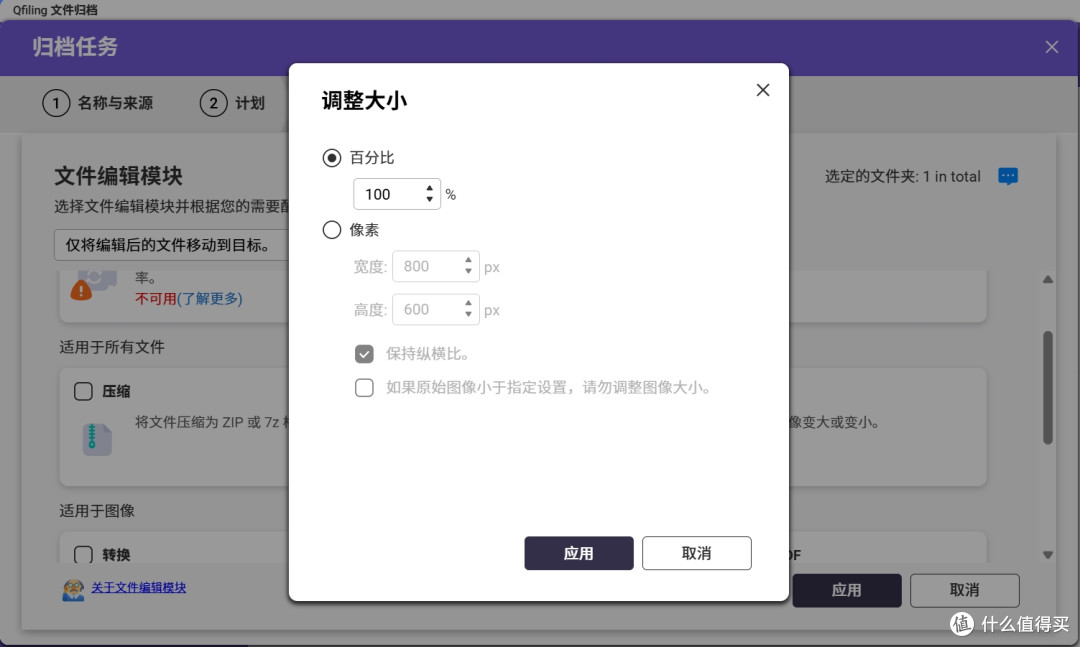
Task: Click the 不可用 status text
Action: tap(156, 298)
